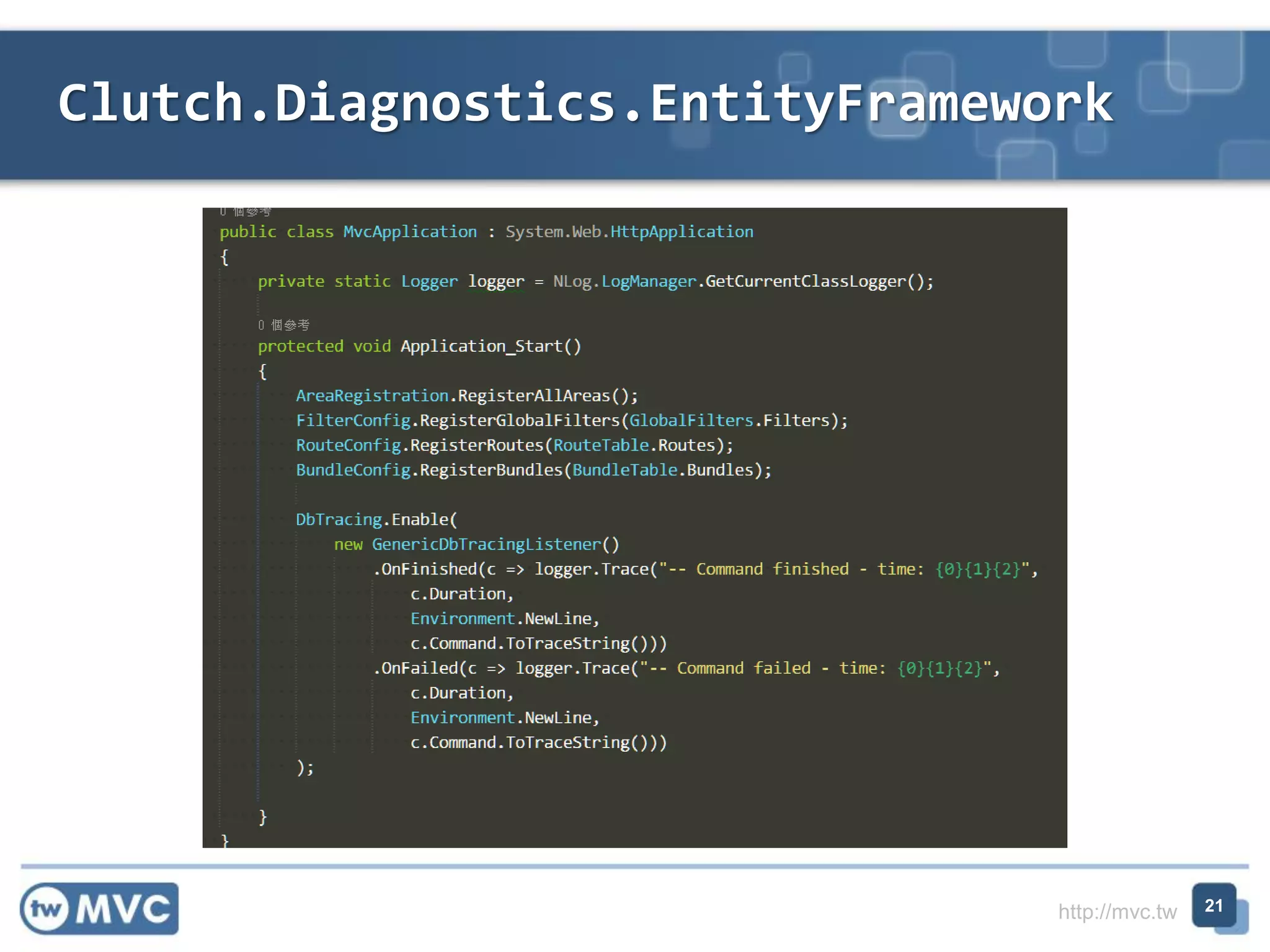Viewport: 1270px width, 952px height.
Task: Open the http://mvc.tw link
Action: click(1117, 912)
